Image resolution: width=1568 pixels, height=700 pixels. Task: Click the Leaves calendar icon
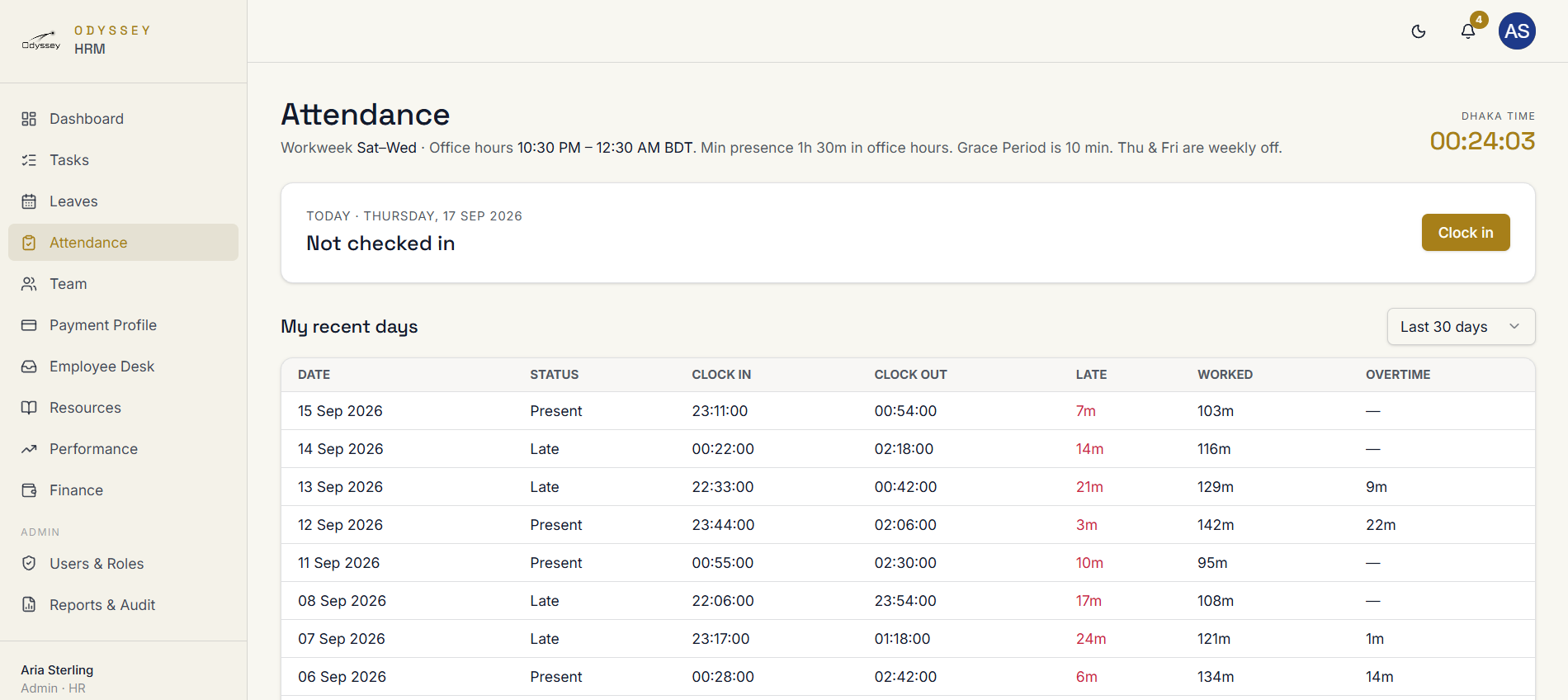[29, 201]
